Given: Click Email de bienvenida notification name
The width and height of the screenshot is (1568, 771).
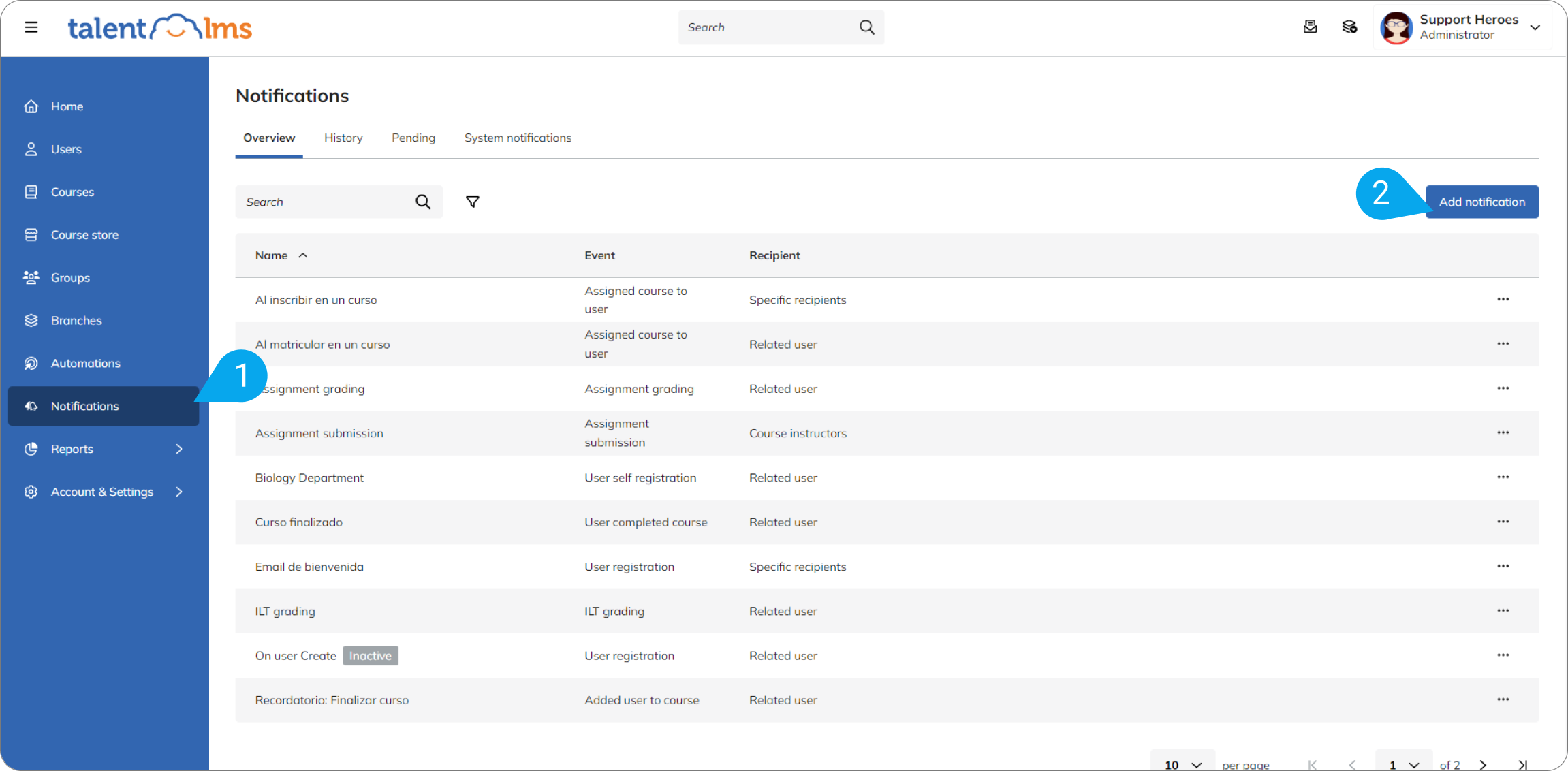Looking at the screenshot, I should click(309, 567).
